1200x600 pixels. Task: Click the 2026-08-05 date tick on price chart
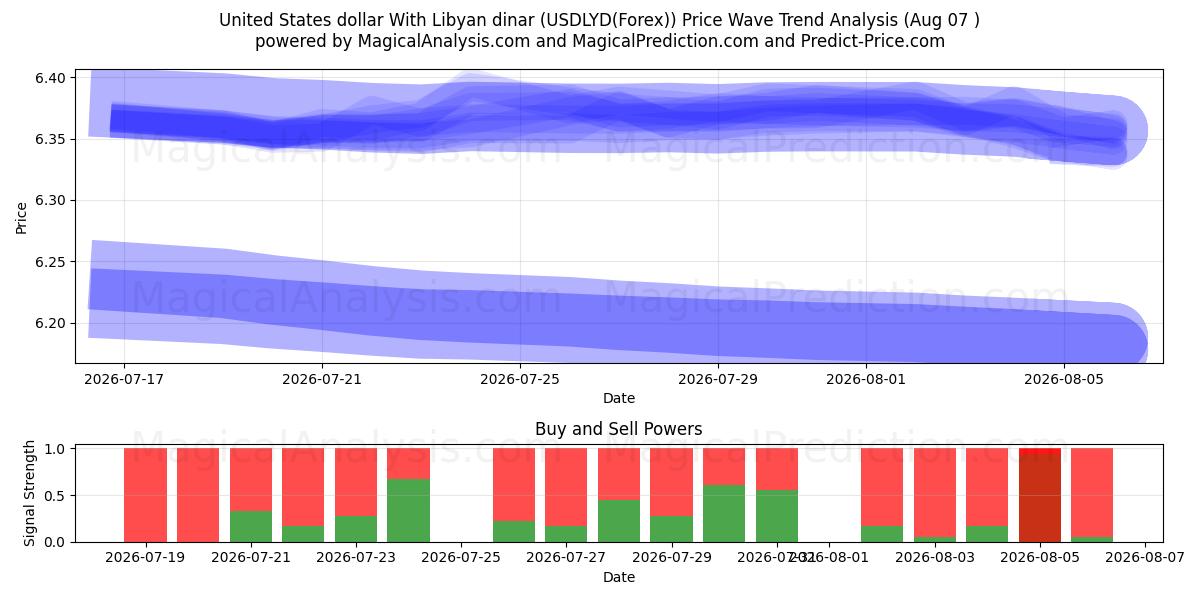click(1064, 379)
